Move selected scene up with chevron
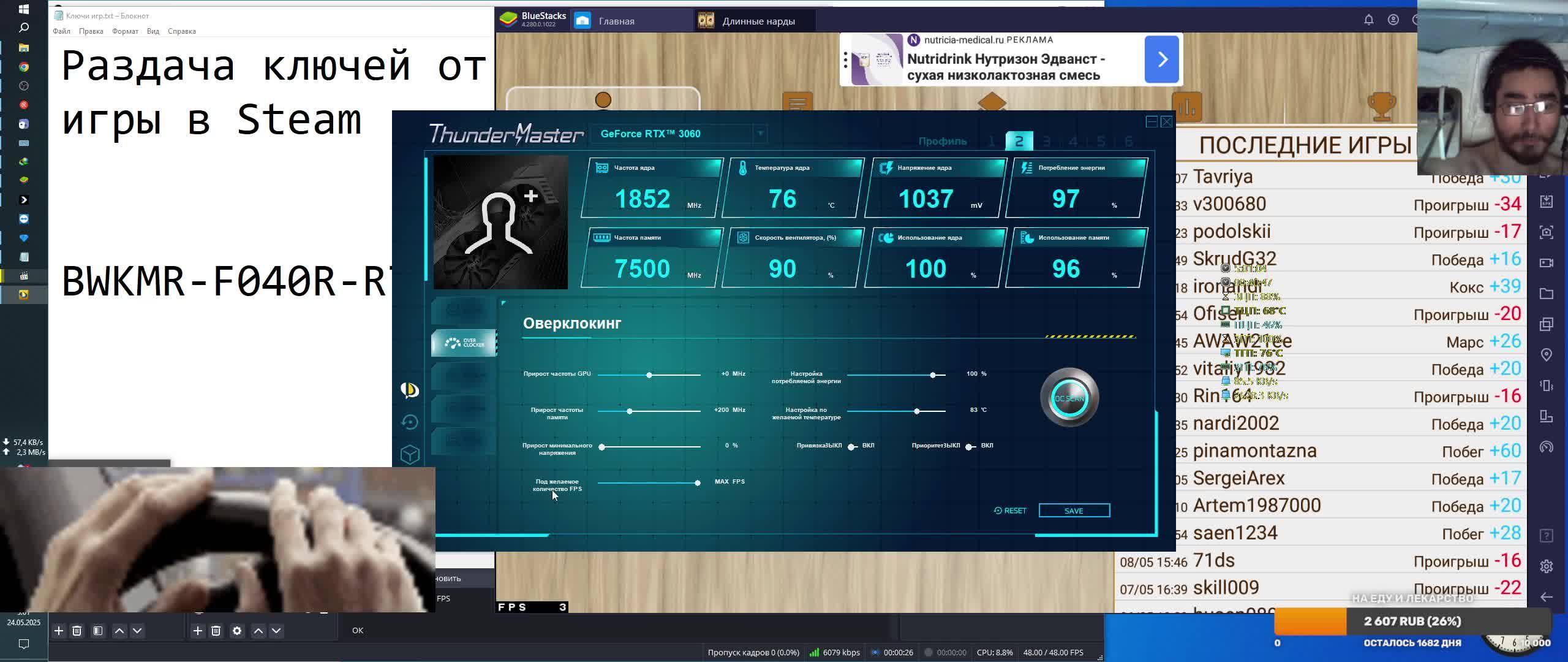This screenshot has height=662, width=1568. pyautogui.click(x=119, y=630)
